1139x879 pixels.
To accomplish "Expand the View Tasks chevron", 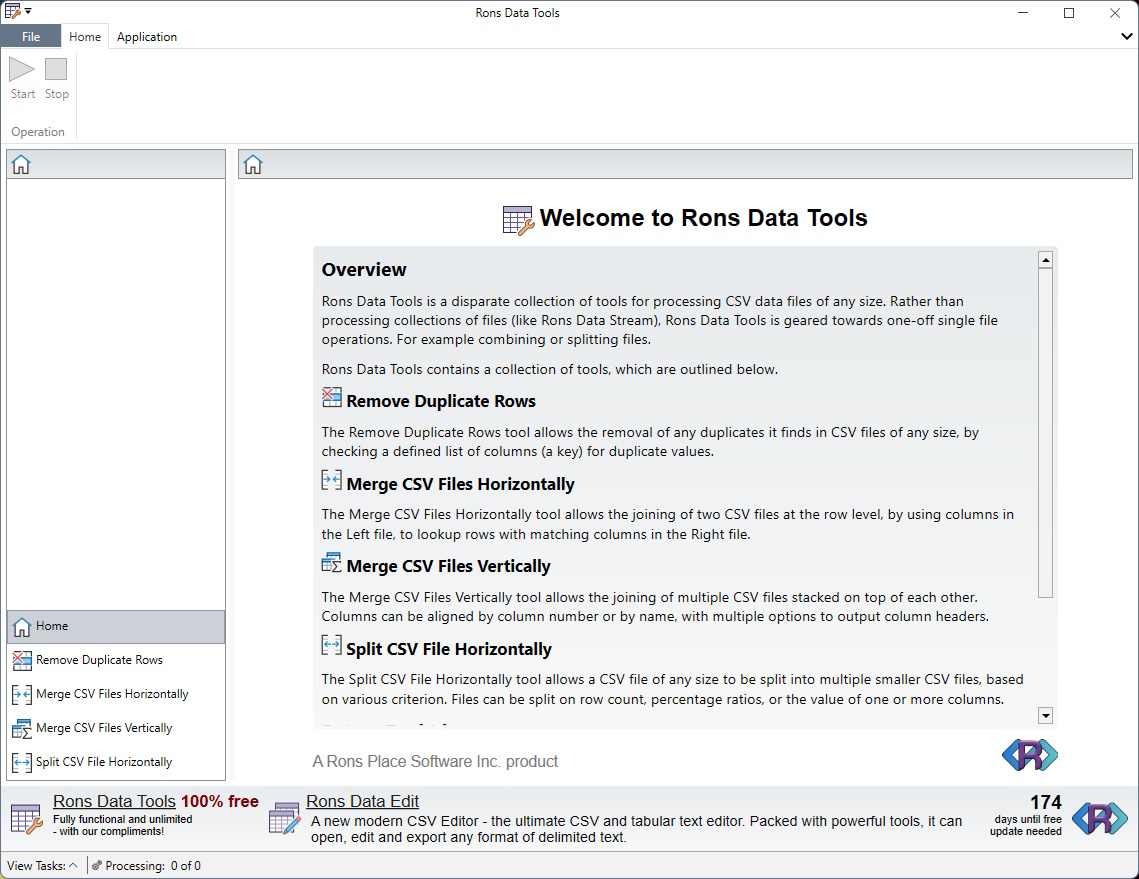I will [73, 866].
